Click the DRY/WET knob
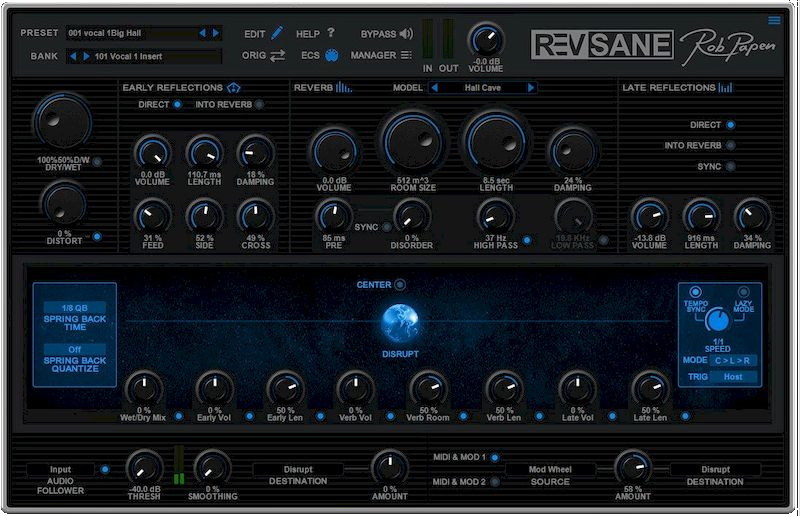 tap(63, 122)
